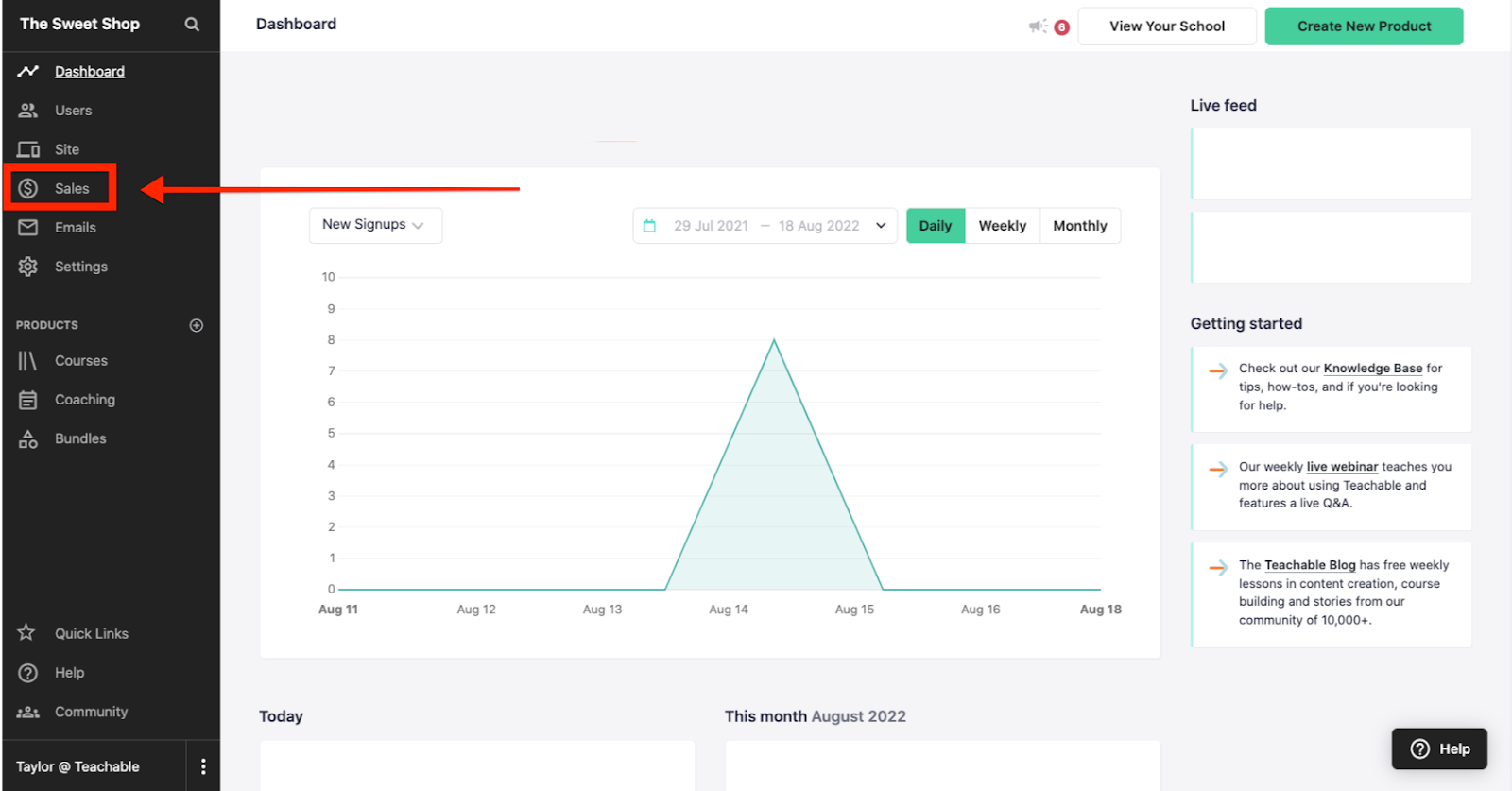Open the Site menu item
This screenshot has height=791, width=1512.
click(x=67, y=149)
